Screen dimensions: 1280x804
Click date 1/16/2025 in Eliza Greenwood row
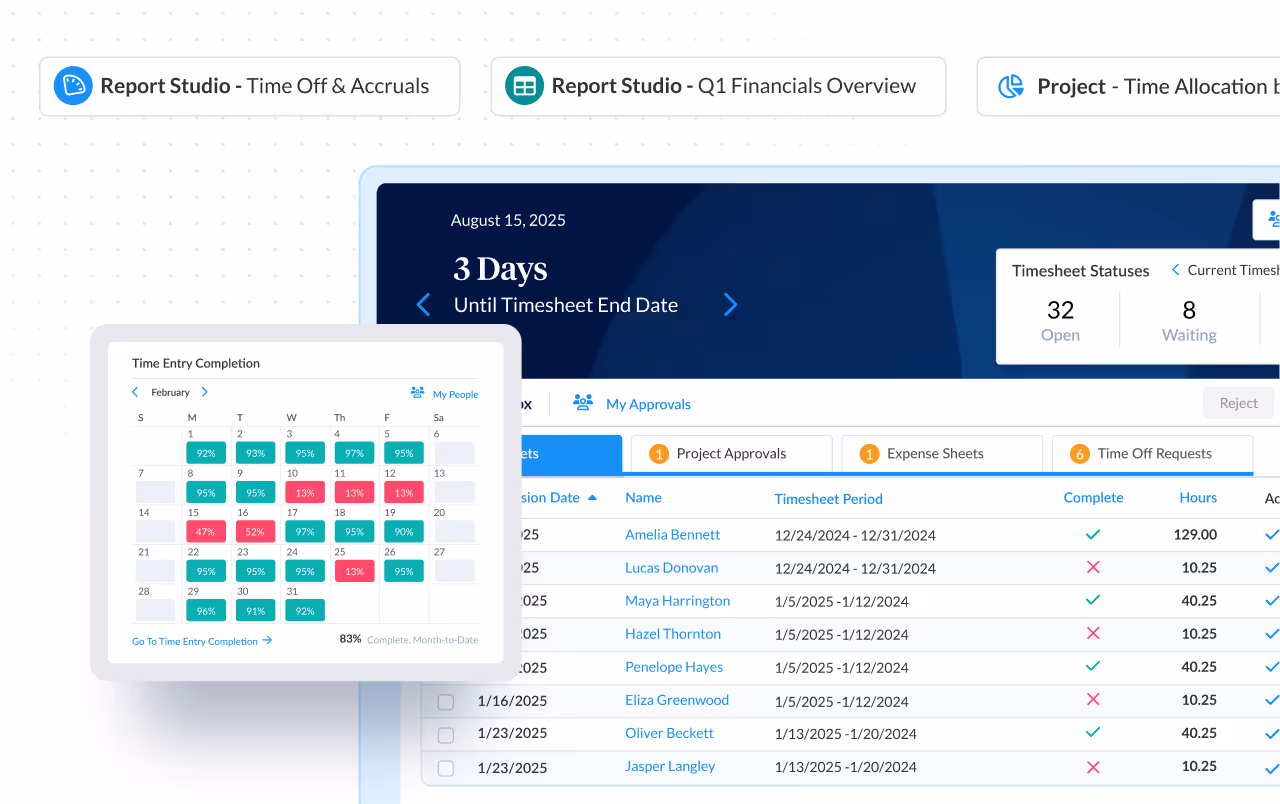tap(512, 700)
